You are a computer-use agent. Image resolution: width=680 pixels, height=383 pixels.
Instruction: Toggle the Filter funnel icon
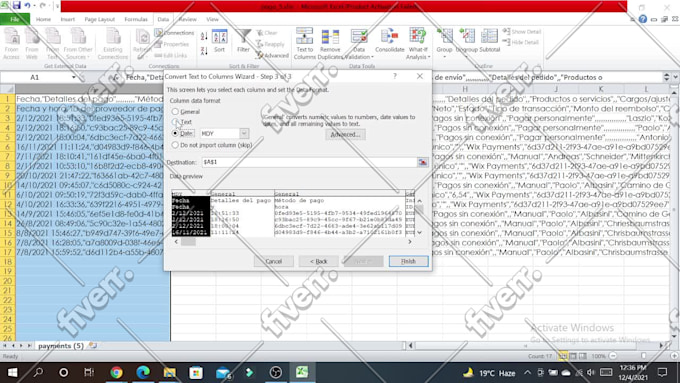coord(243,41)
